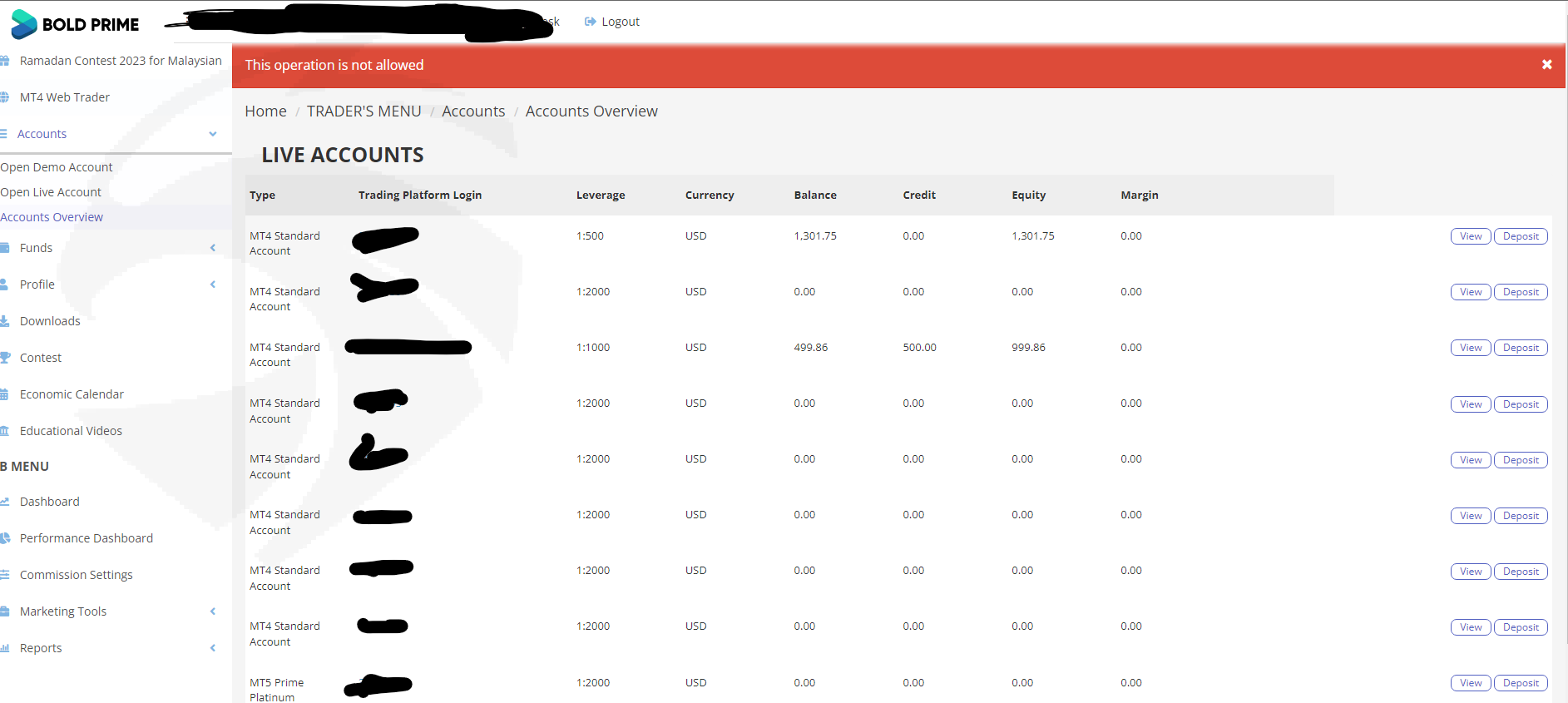Open Educational Videos

(x=71, y=431)
